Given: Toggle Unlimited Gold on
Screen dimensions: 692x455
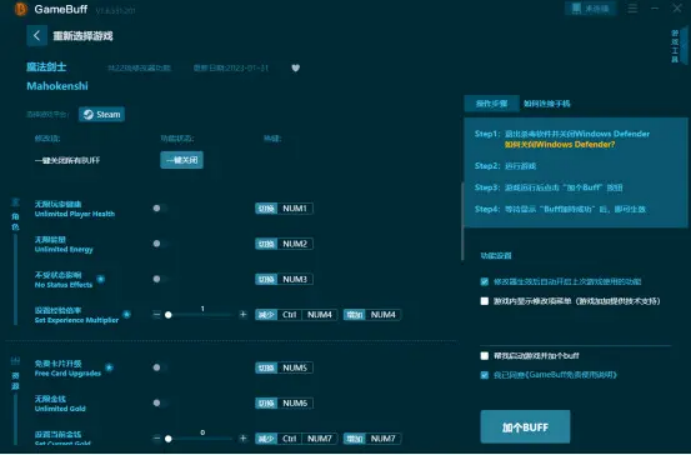Looking at the screenshot, I should [160, 403].
